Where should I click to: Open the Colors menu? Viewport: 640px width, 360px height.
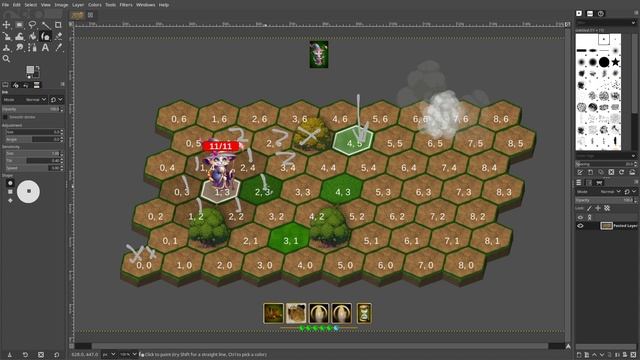95,5
